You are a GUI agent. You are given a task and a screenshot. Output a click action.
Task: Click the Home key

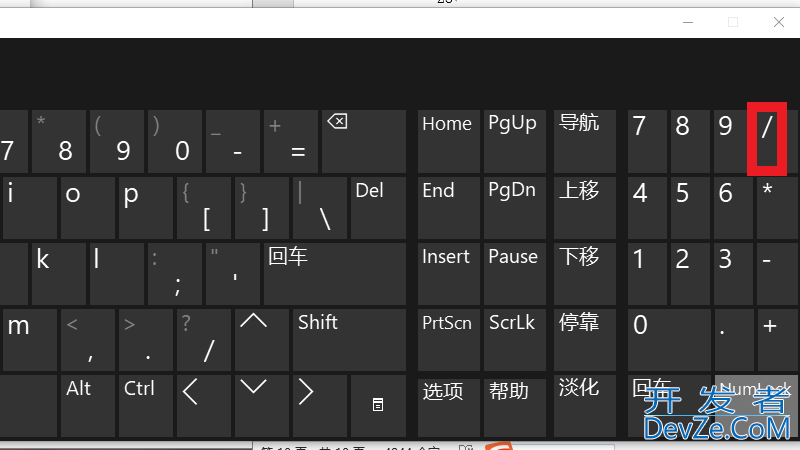448,141
